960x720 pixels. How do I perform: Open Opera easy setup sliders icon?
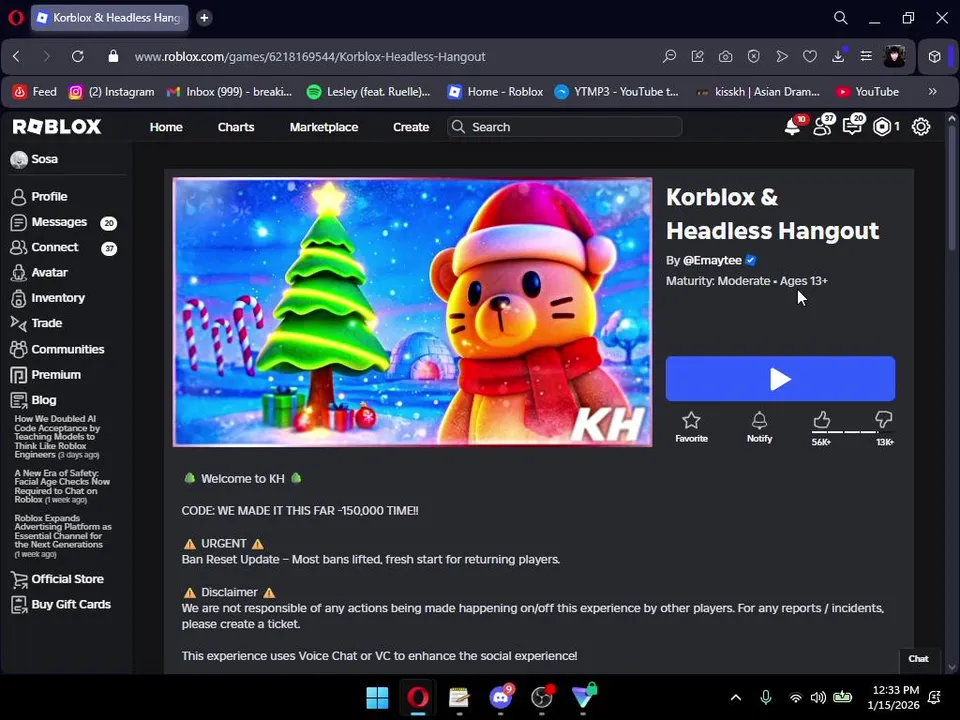866,56
